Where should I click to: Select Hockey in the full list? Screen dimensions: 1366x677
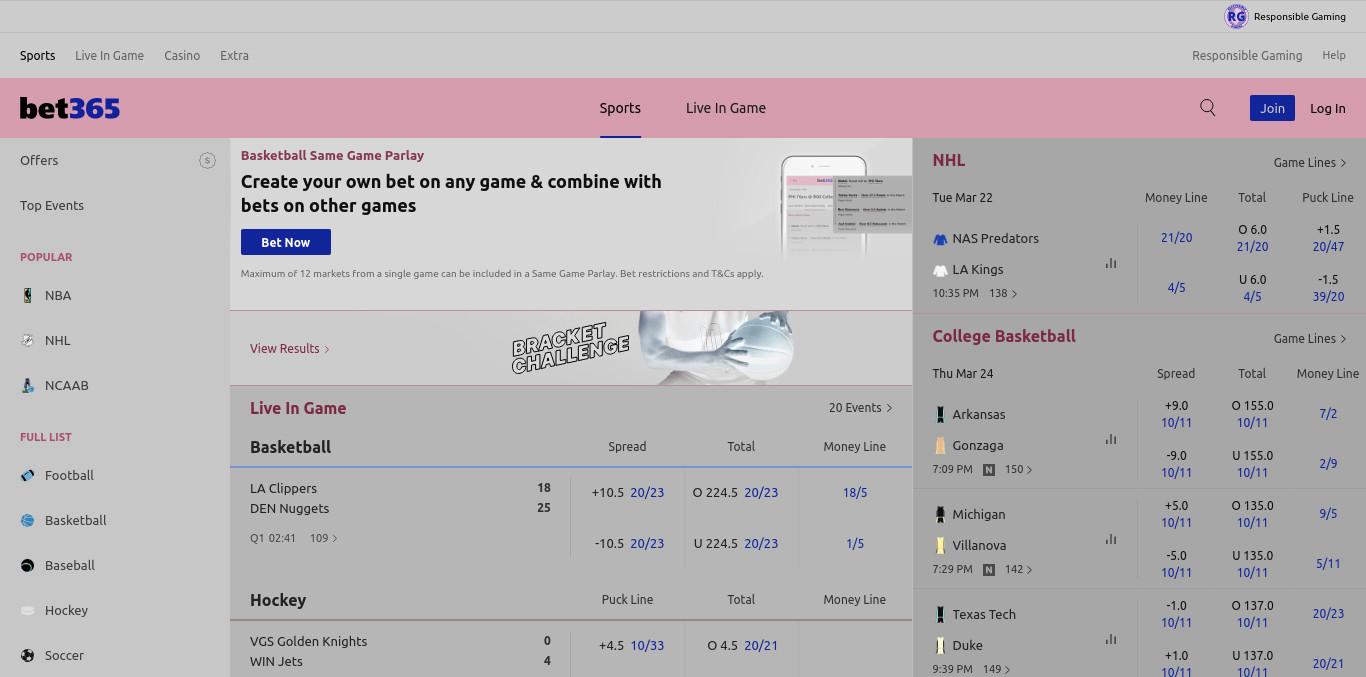(66, 610)
